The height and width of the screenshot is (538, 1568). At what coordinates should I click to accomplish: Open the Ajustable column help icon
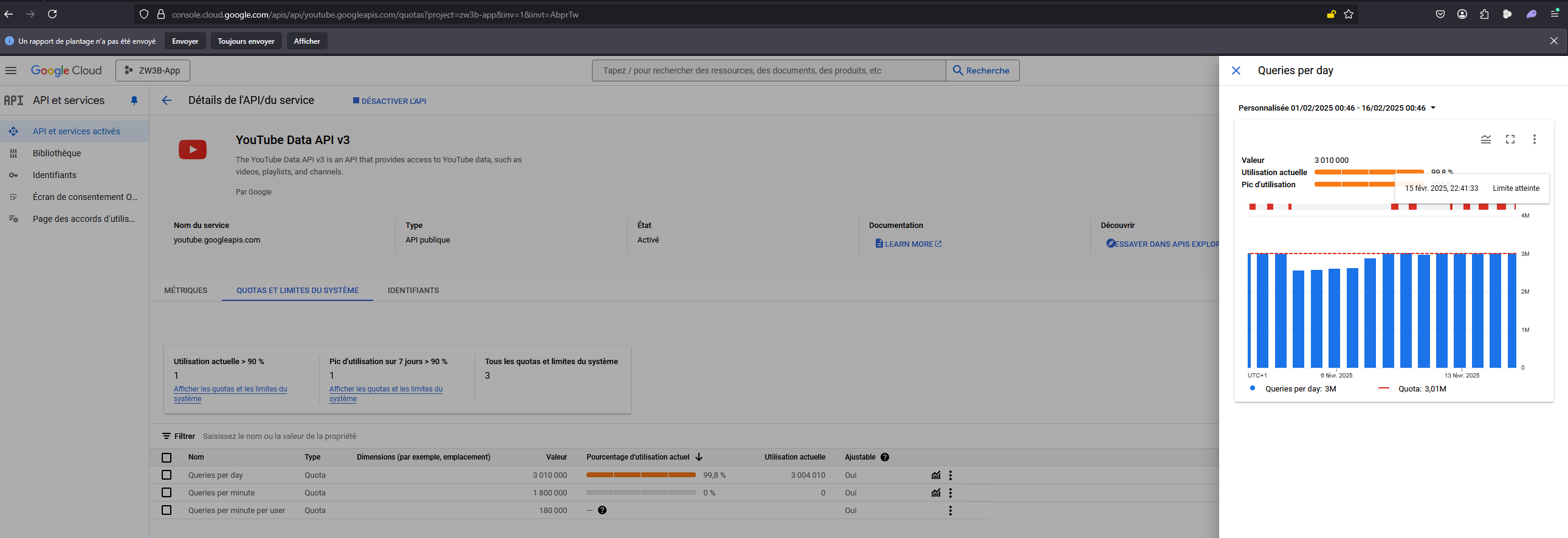point(885,457)
